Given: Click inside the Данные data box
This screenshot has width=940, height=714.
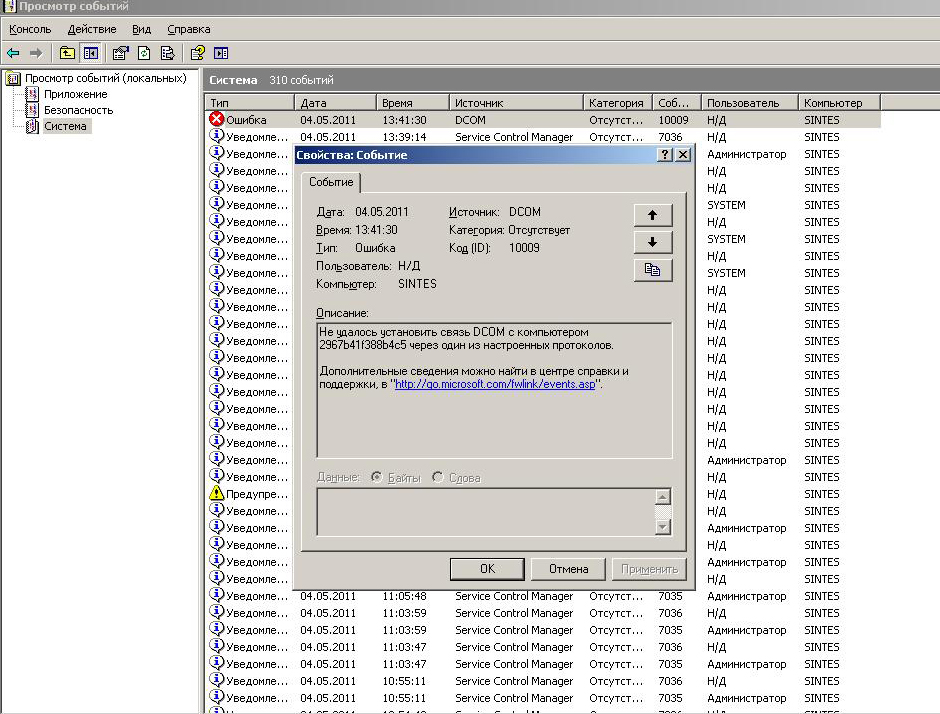Looking at the screenshot, I should click(x=486, y=511).
